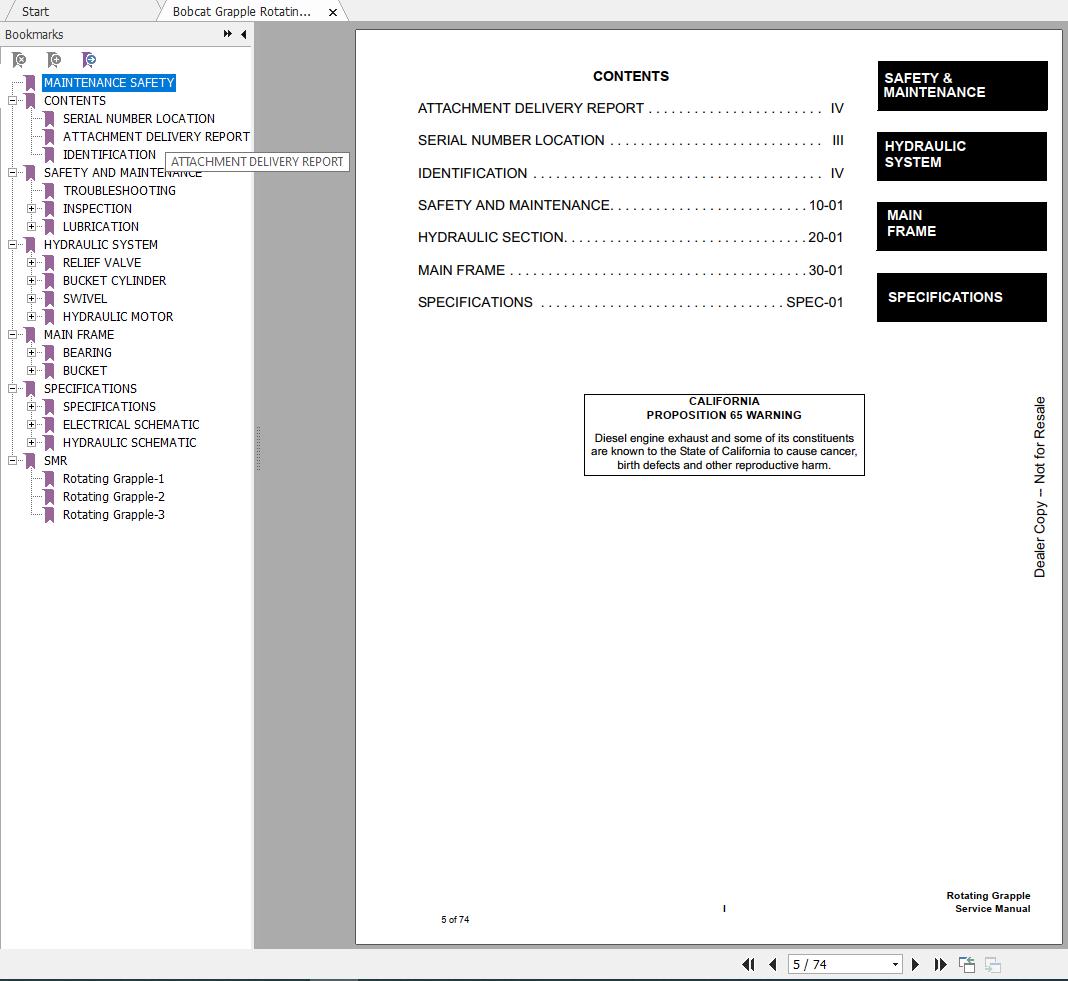The image size is (1068, 981).
Task: Open Rotating Grapple-1 bookmark
Action: click(113, 479)
